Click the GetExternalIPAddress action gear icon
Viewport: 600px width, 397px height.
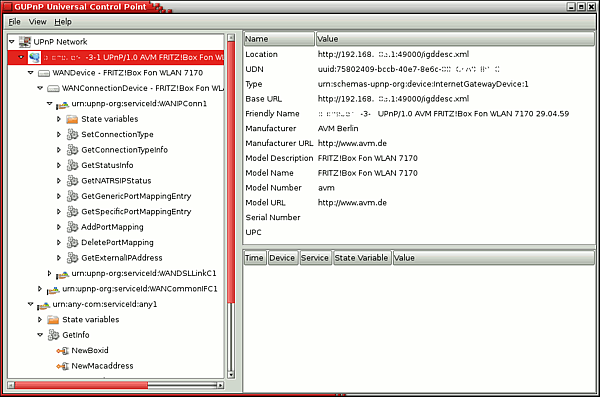pos(72,258)
